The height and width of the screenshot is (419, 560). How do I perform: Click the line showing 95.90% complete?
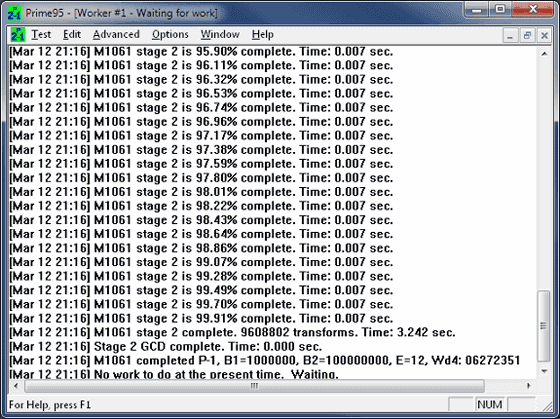point(201,52)
